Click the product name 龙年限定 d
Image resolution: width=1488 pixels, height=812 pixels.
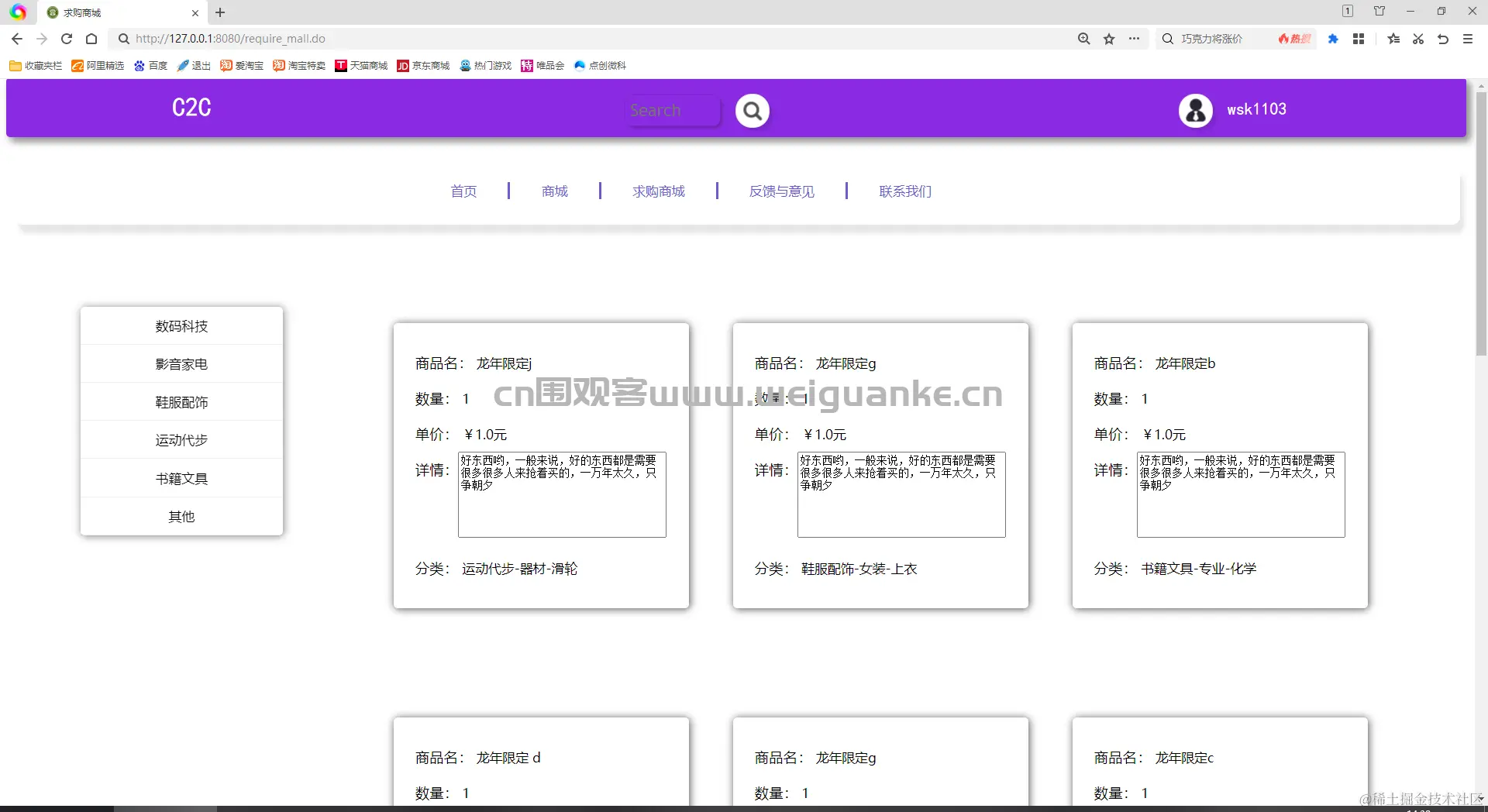pyautogui.click(x=508, y=758)
